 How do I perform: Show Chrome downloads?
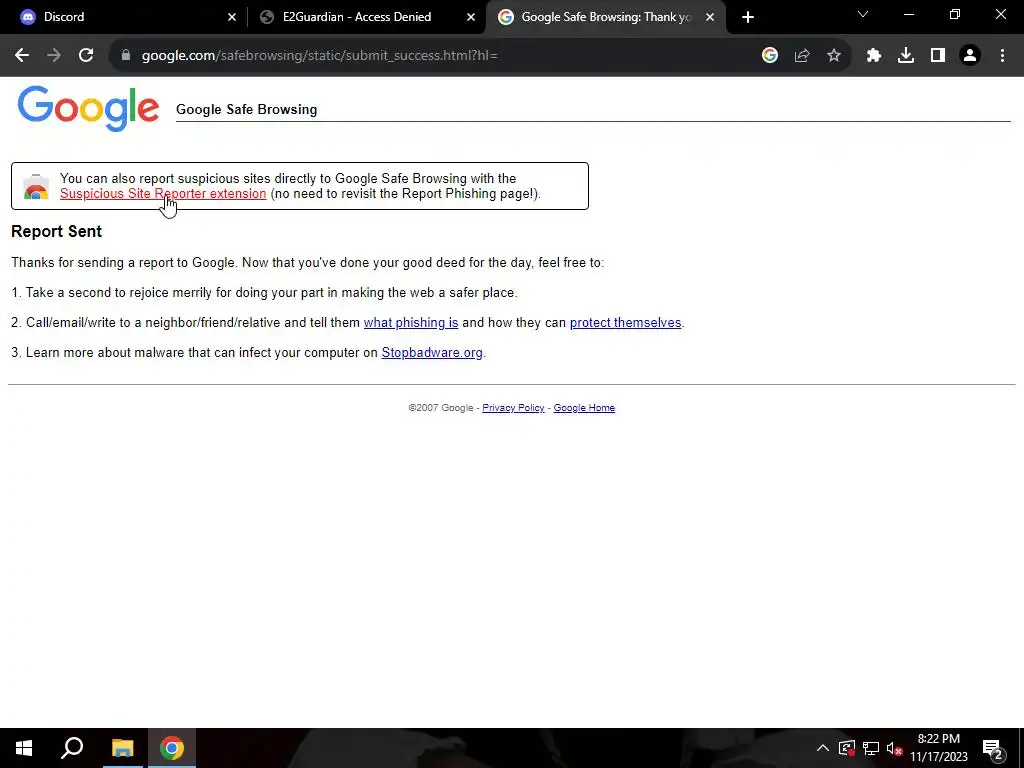(906, 56)
